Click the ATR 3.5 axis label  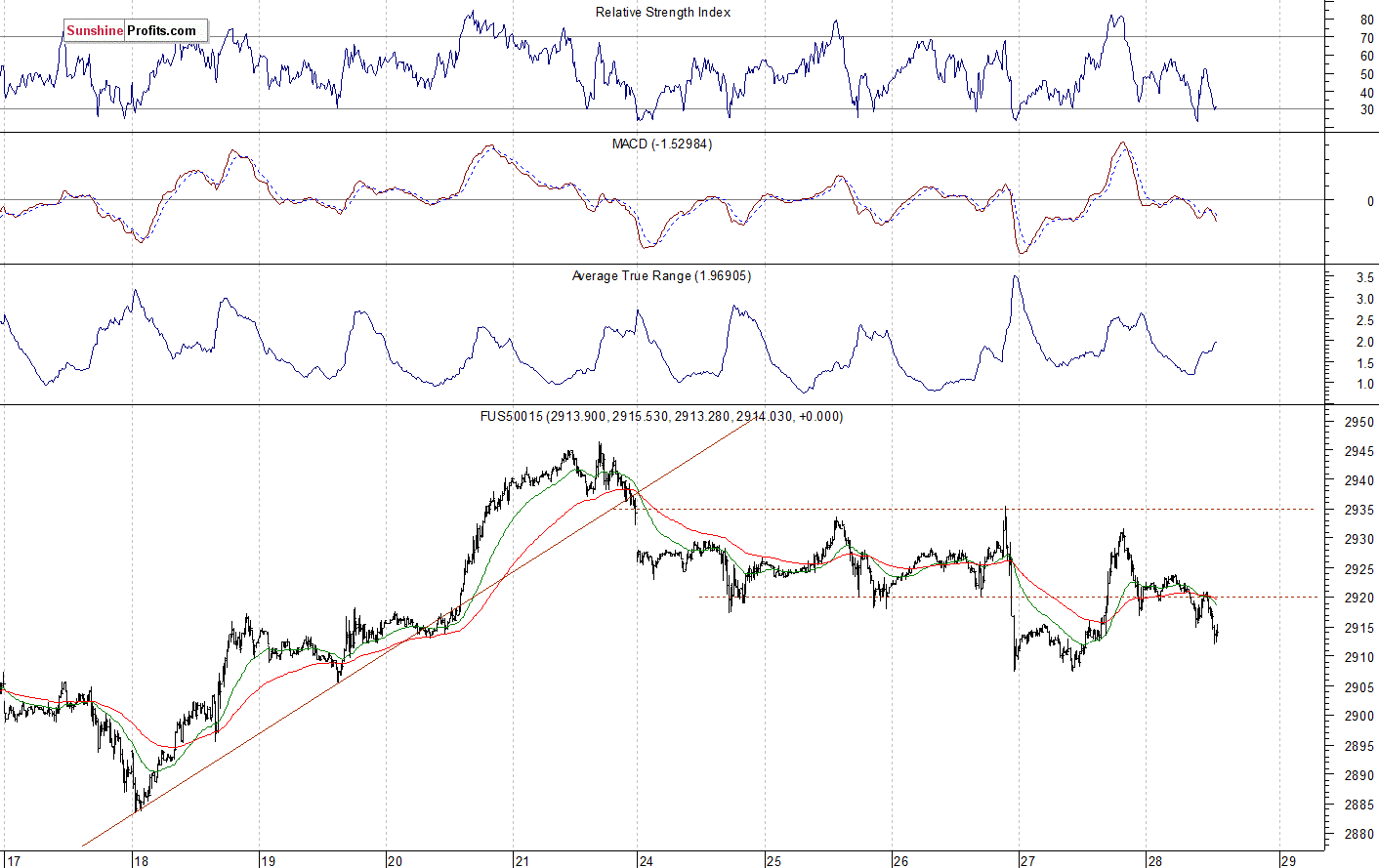click(x=1364, y=278)
